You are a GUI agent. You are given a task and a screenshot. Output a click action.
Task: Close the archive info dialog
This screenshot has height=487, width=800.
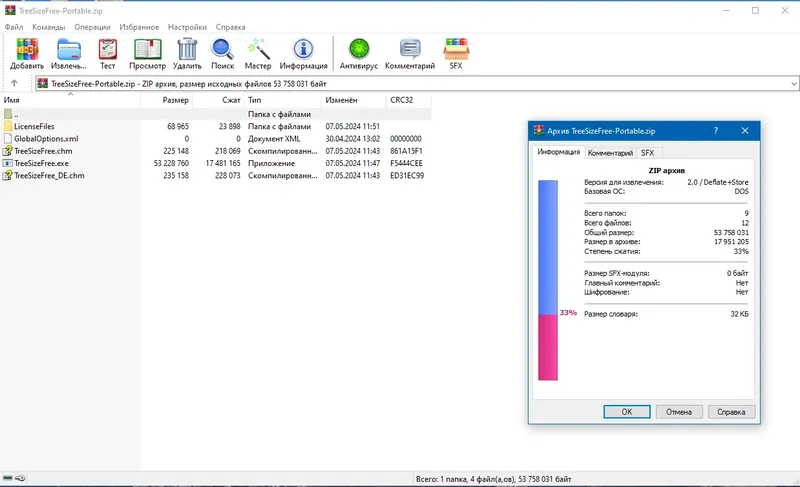(x=745, y=131)
